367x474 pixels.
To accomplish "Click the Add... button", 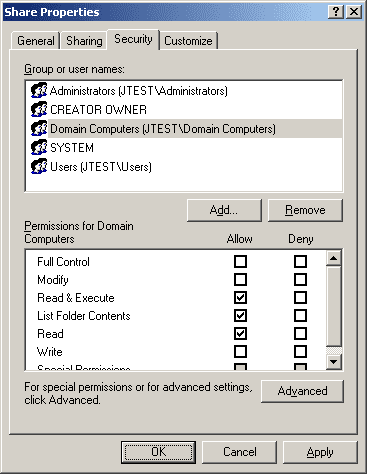I will (224, 210).
